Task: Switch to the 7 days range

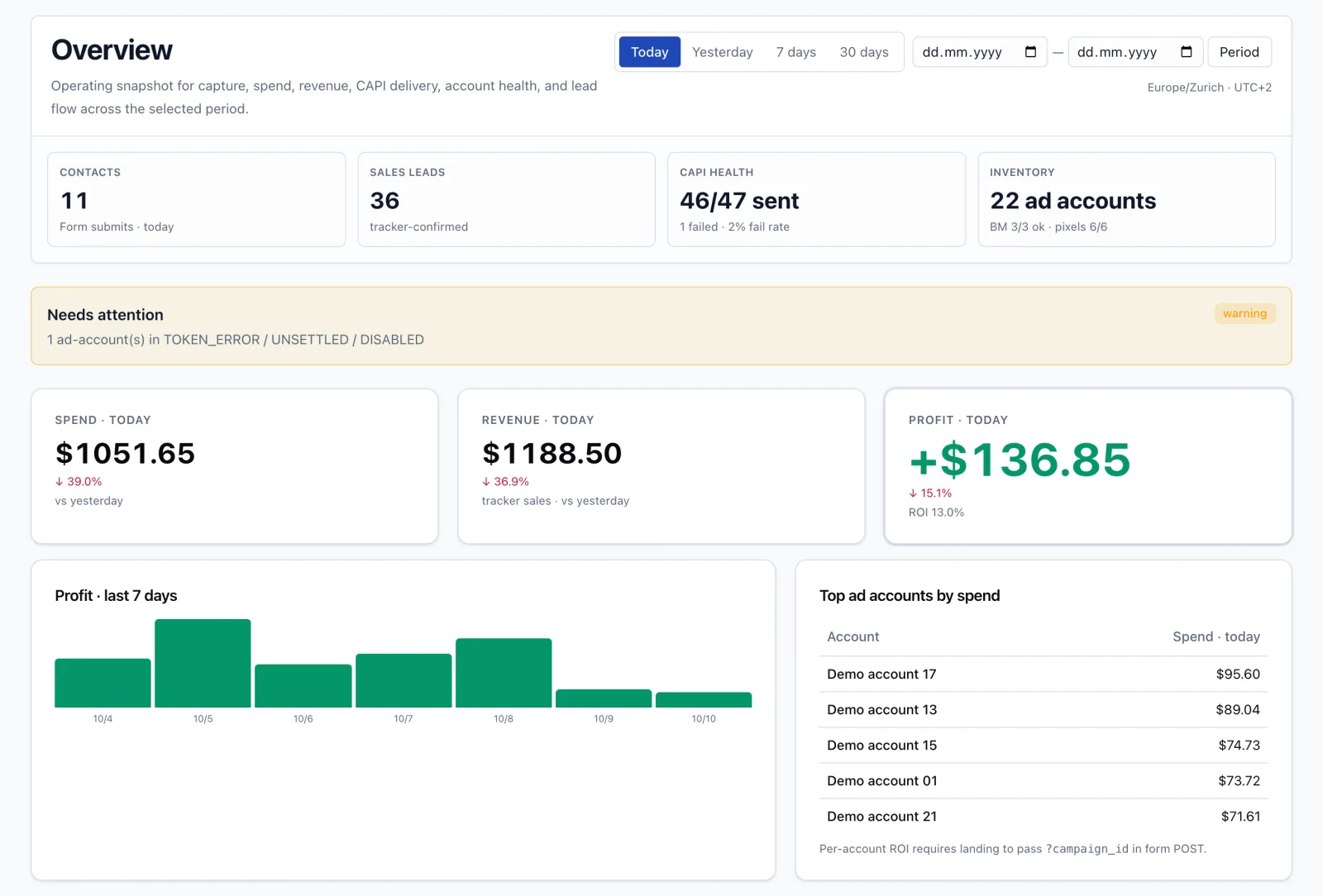Action: 796,52
